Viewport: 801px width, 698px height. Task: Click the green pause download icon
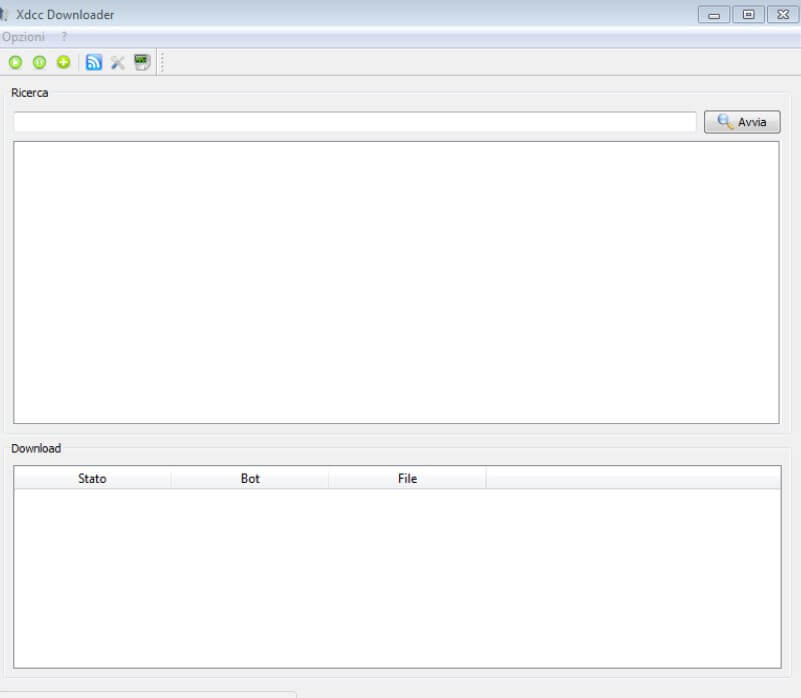point(39,62)
